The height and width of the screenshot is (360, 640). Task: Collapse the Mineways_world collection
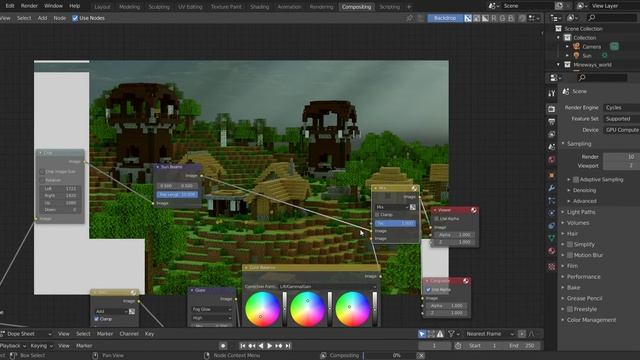click(x=559, y=64)
